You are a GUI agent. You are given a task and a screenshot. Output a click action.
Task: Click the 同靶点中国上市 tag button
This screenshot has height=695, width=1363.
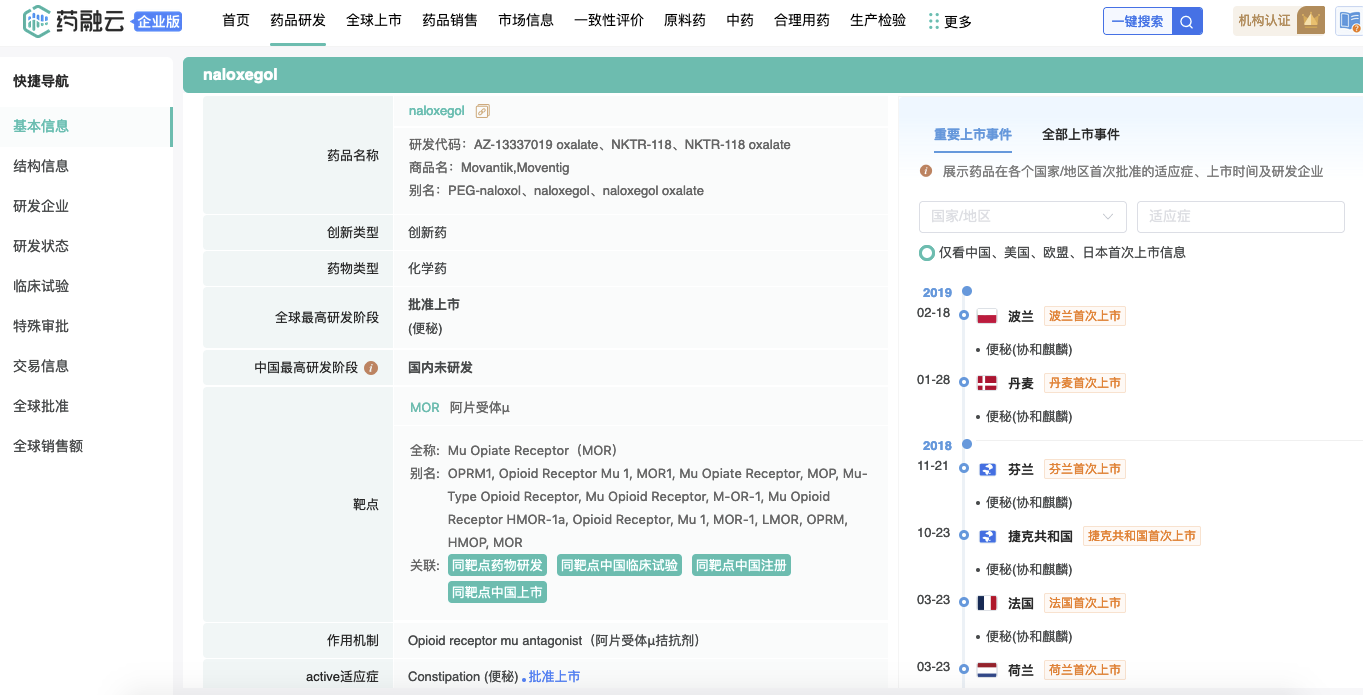pyautogui.click(x=497, y=593)
